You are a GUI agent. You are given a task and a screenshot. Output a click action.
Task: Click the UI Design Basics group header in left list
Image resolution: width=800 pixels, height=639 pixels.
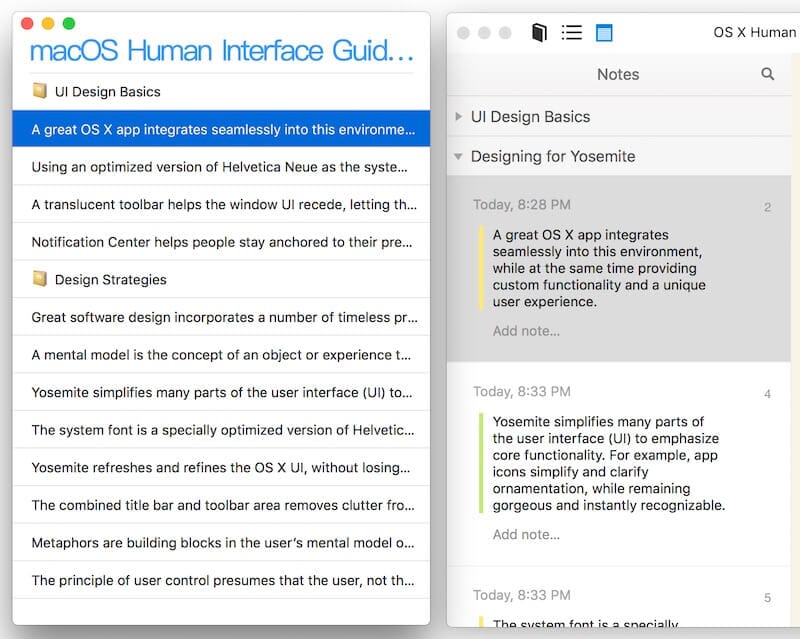221,91
